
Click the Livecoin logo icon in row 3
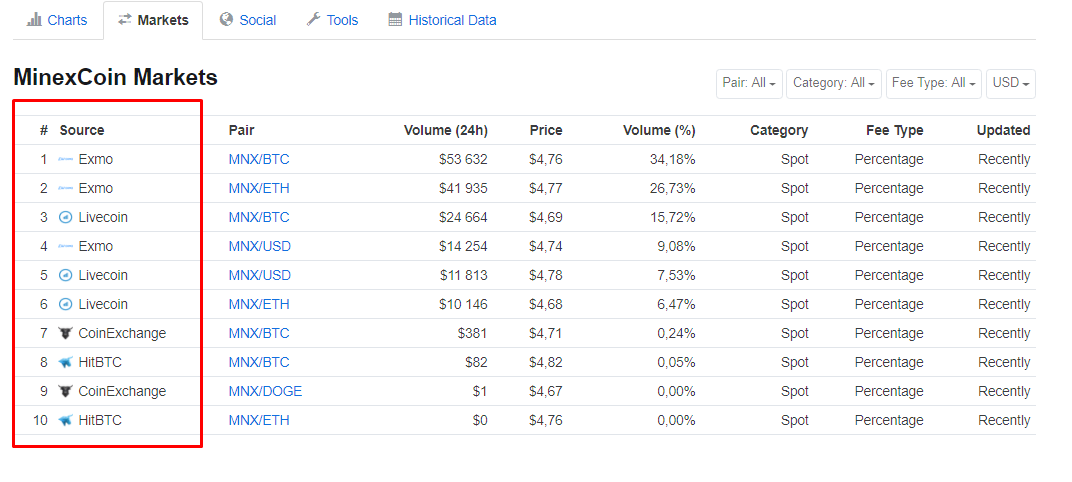click(x=66, y=217)
